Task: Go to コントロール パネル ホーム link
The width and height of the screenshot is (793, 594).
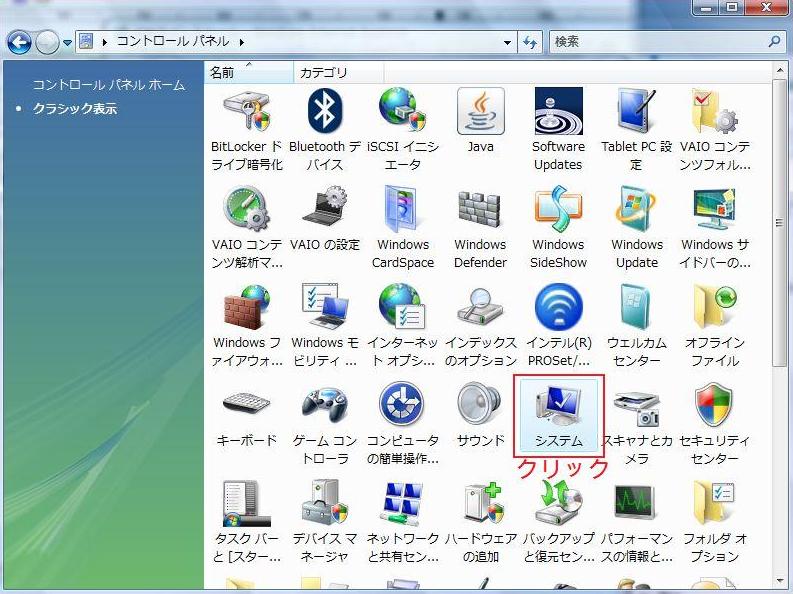Action: (109, 85)
